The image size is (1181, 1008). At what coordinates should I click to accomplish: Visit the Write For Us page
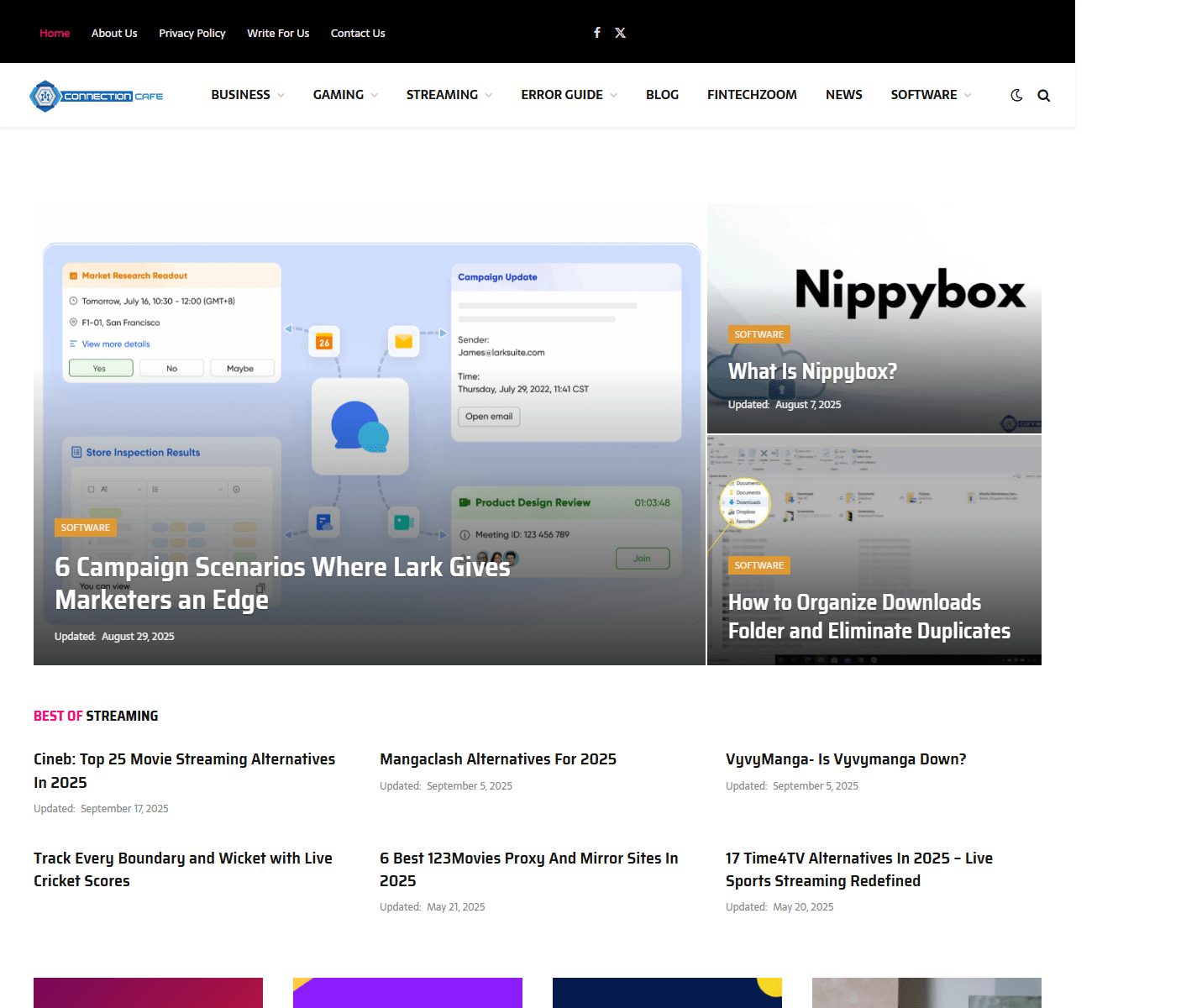278,34
